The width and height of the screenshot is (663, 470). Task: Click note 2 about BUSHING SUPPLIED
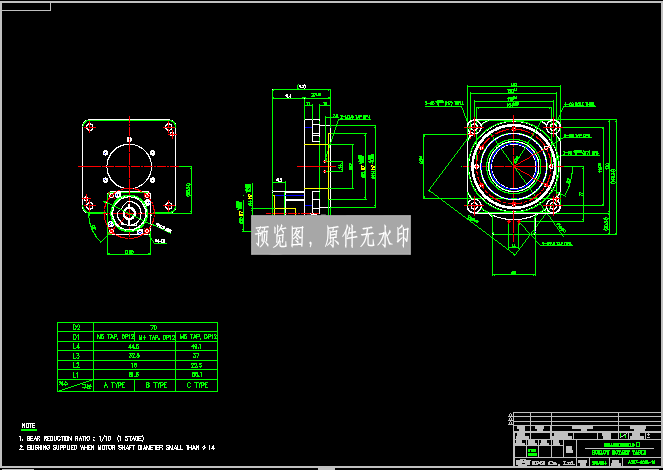pyautogui.click(x=117, y=447)
